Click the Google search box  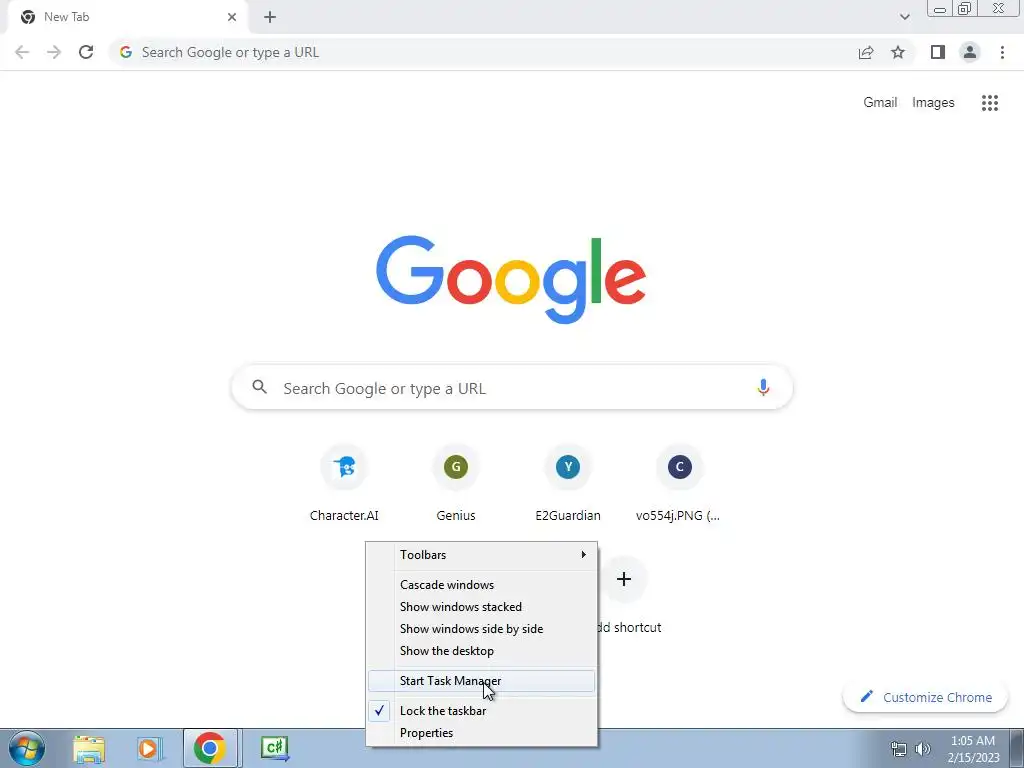512,387
